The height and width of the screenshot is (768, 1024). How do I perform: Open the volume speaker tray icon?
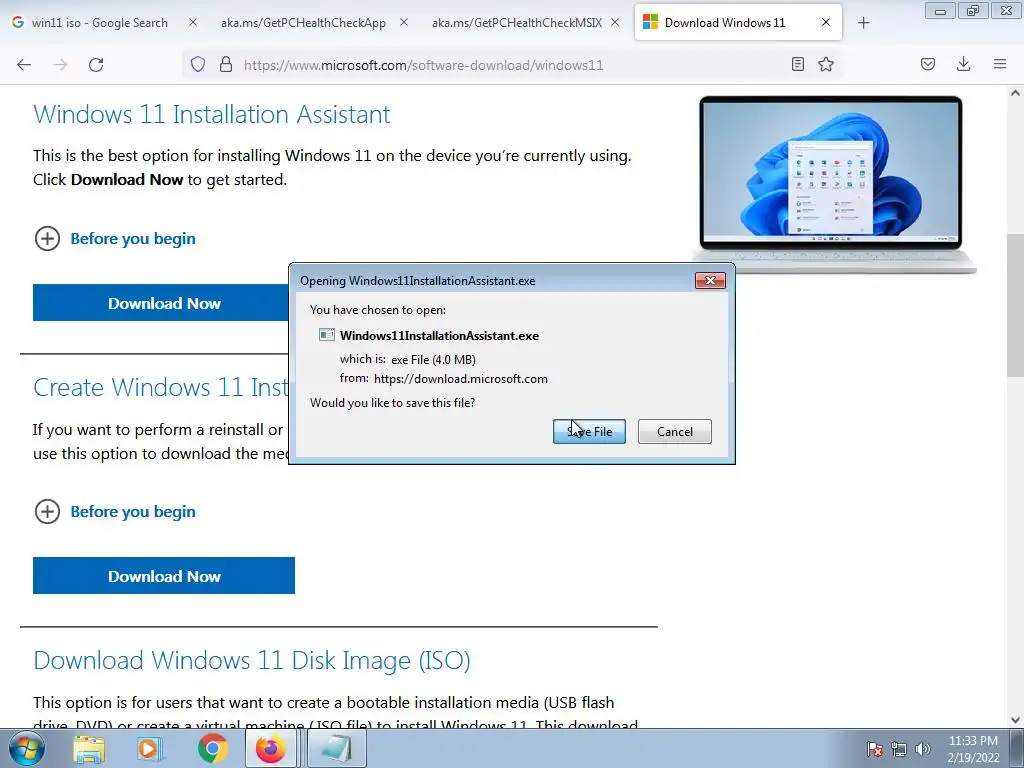tap(922, 749)
